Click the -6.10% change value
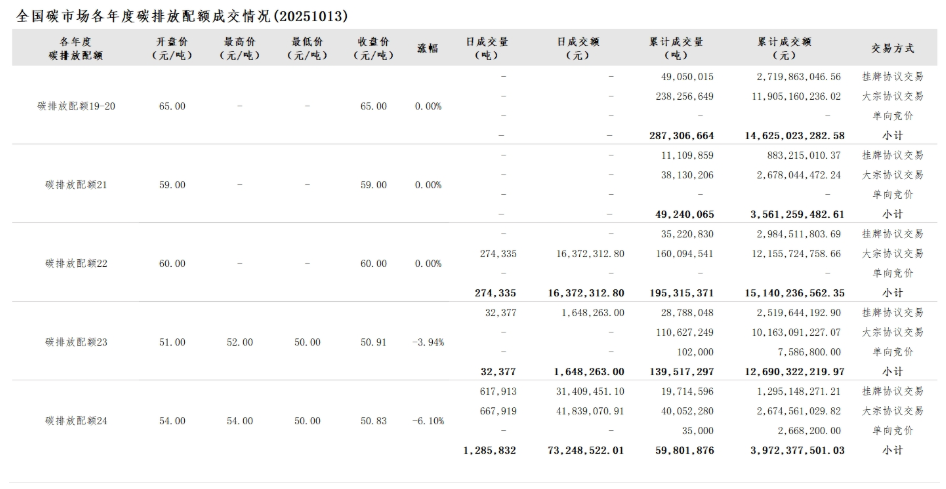The height and width of the screenshot is (489, 946). [428, 421]
